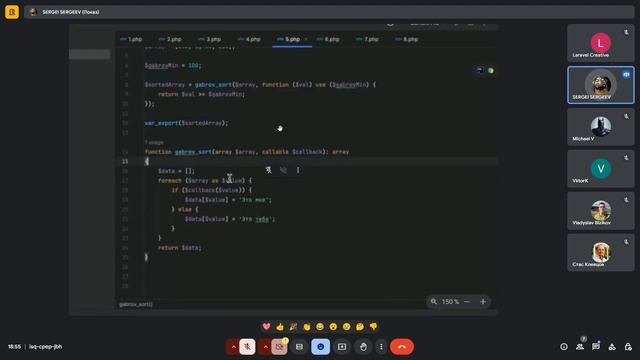This screenshot has width=640, height=360.
Task: Click the return $data; line
Action: 180,248
